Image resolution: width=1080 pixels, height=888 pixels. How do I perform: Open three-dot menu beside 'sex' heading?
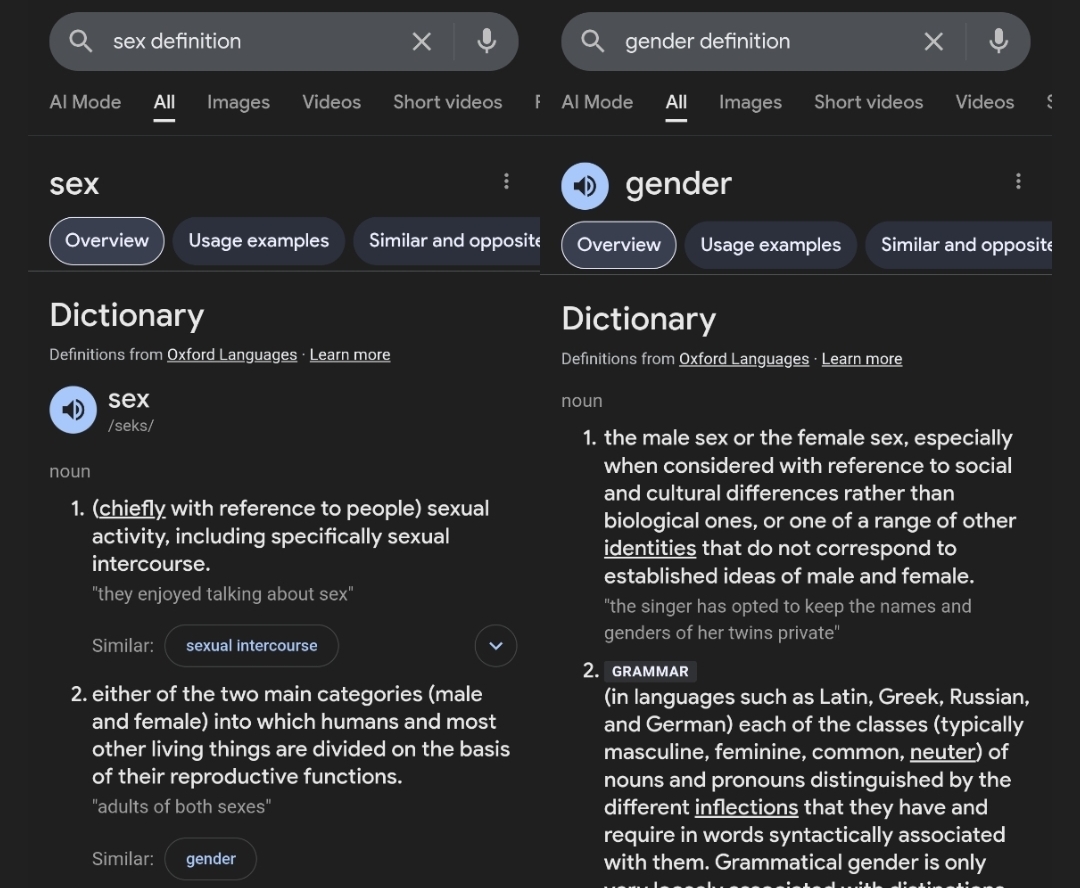[506, 181]
